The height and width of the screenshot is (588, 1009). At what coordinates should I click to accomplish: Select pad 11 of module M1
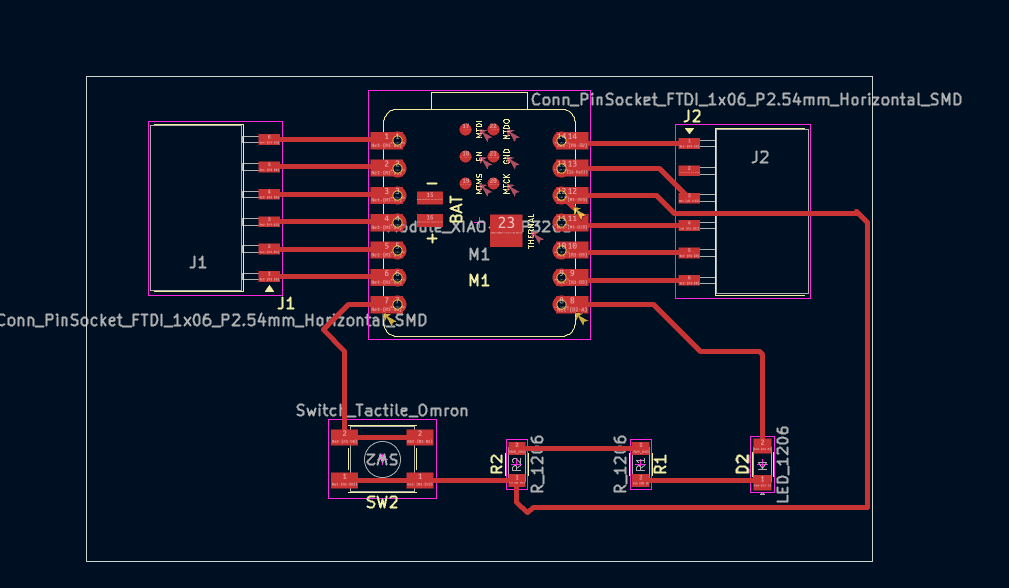pos(571,222)
